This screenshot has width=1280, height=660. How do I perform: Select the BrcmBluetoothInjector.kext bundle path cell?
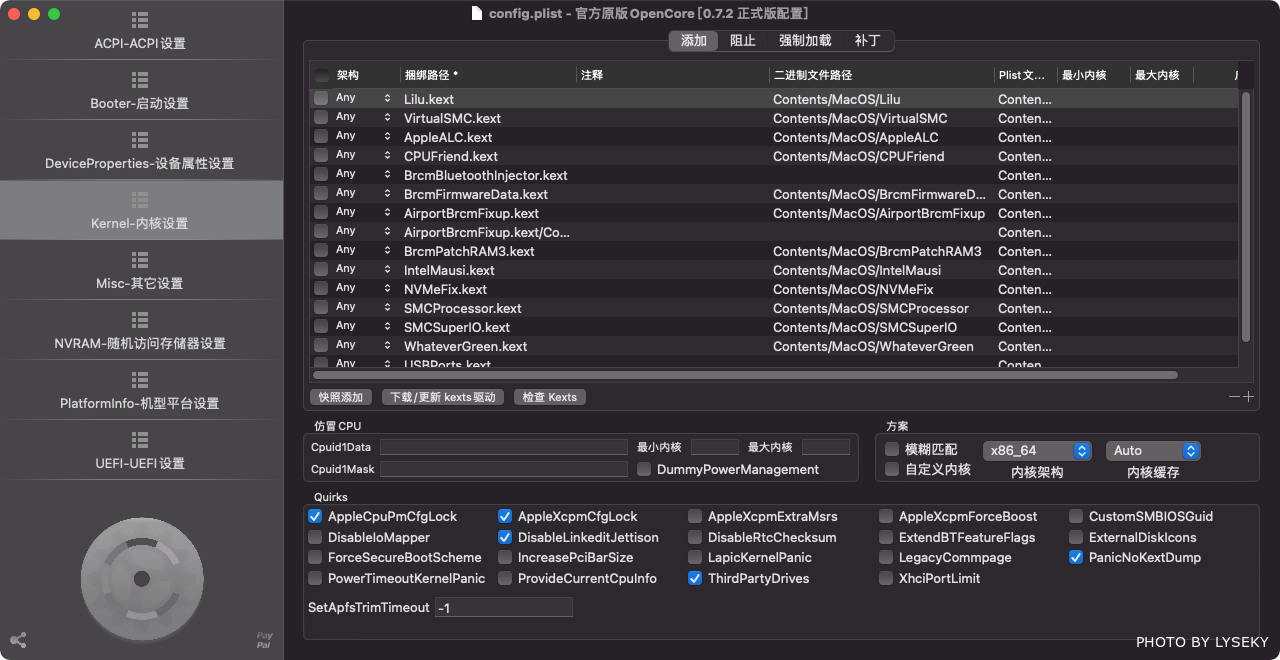tap(488, 175)
